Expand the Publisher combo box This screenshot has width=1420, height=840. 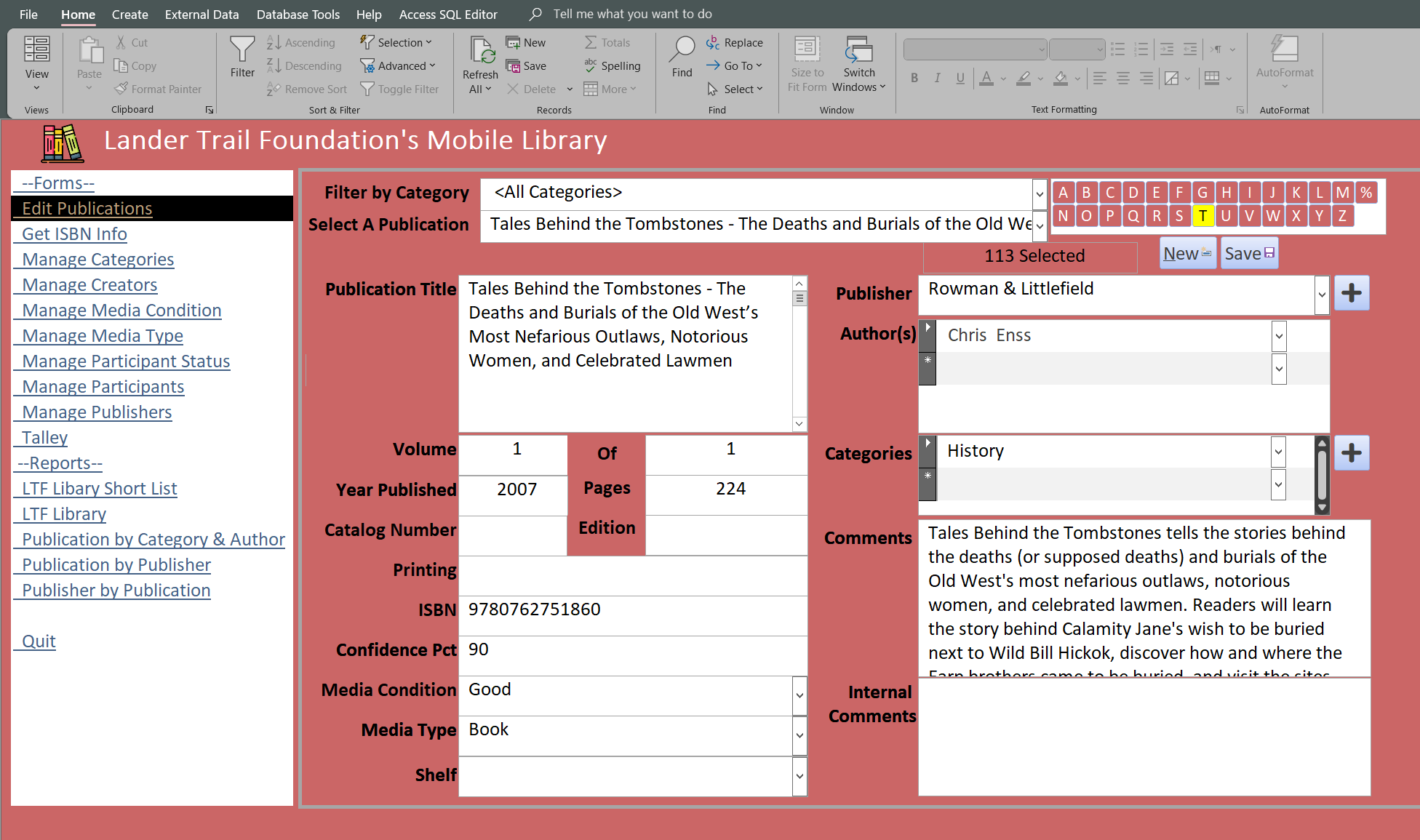[x=1321, y=295]
